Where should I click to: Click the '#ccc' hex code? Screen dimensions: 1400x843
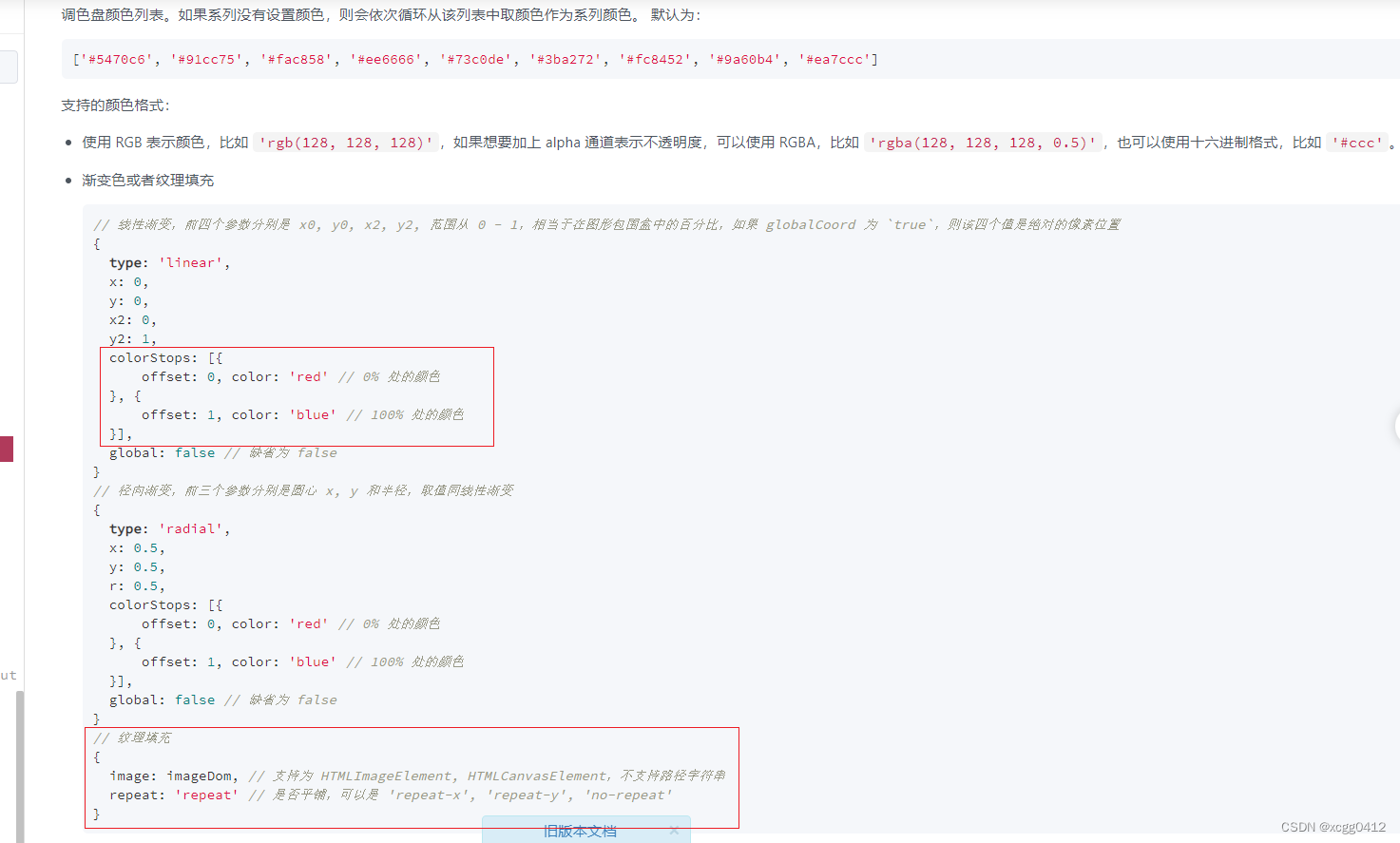(1357, 143)
